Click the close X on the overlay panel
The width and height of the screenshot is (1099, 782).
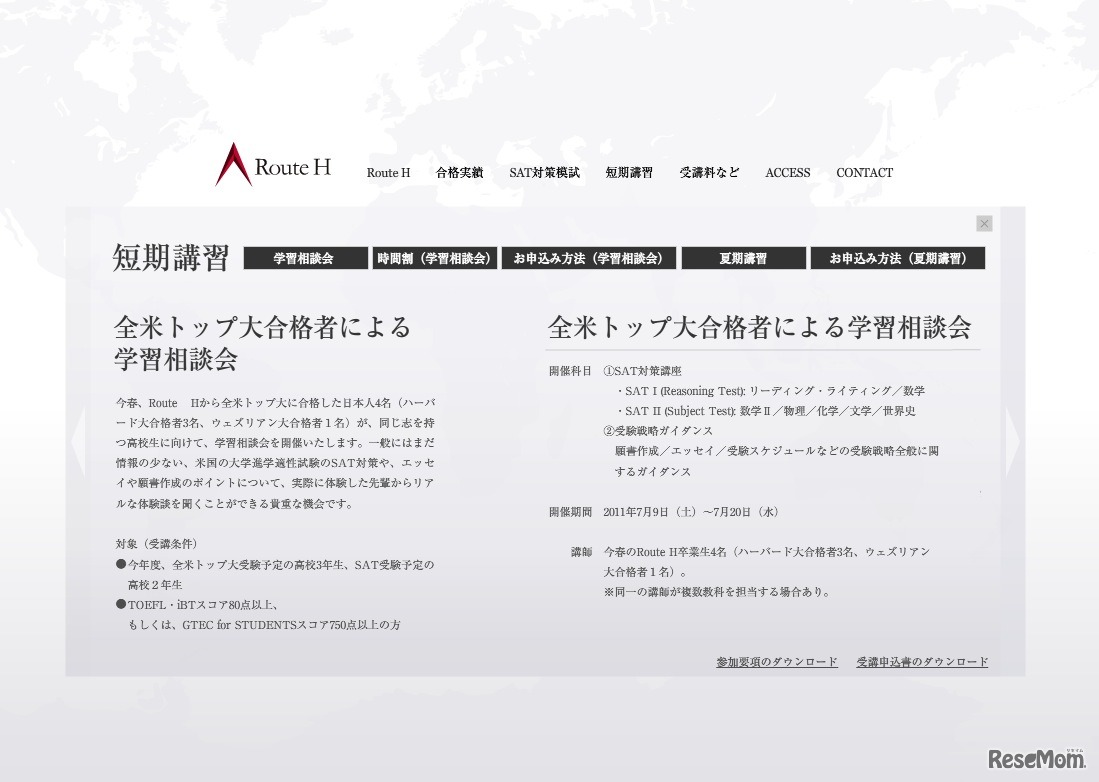click(984, 223)
